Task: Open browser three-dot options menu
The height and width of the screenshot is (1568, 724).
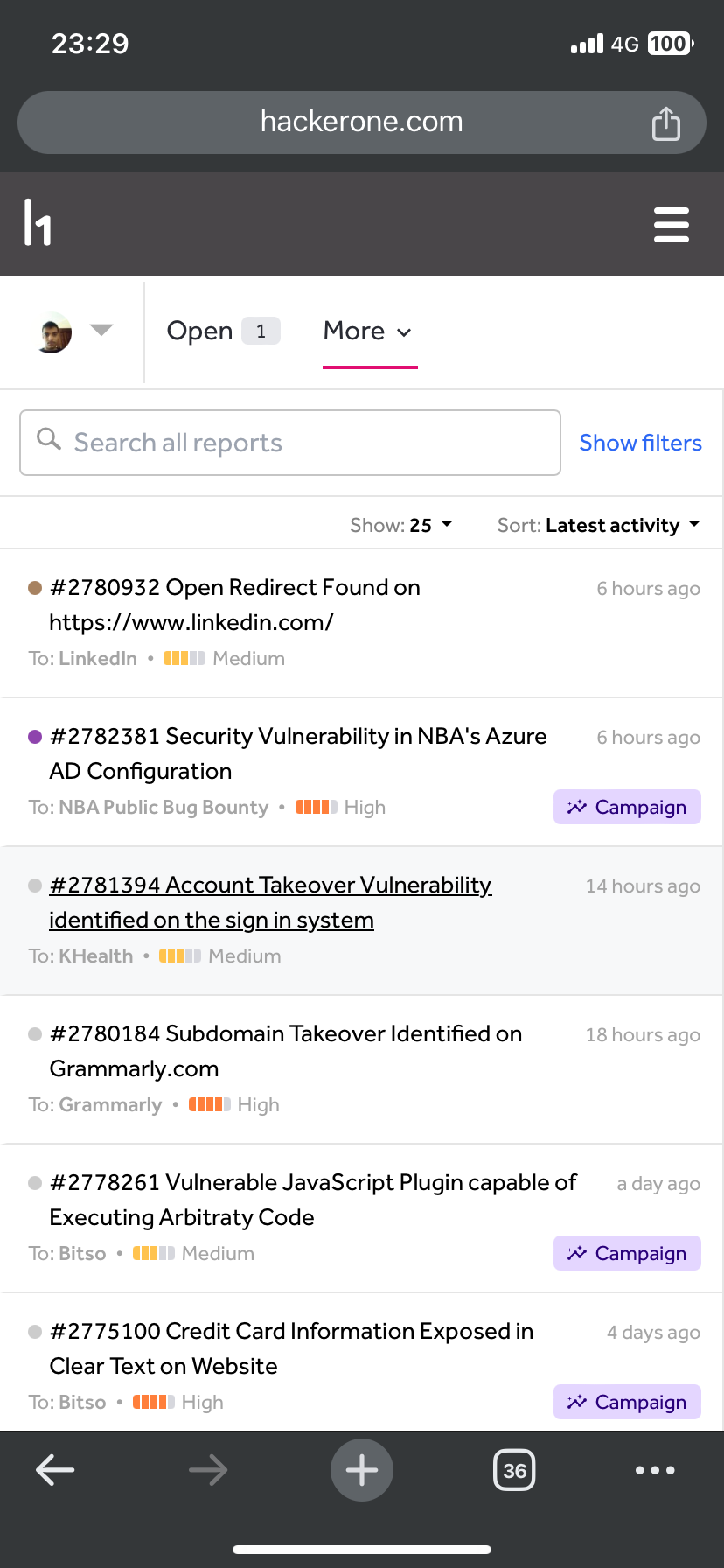Action: [x=655, y=1470]
